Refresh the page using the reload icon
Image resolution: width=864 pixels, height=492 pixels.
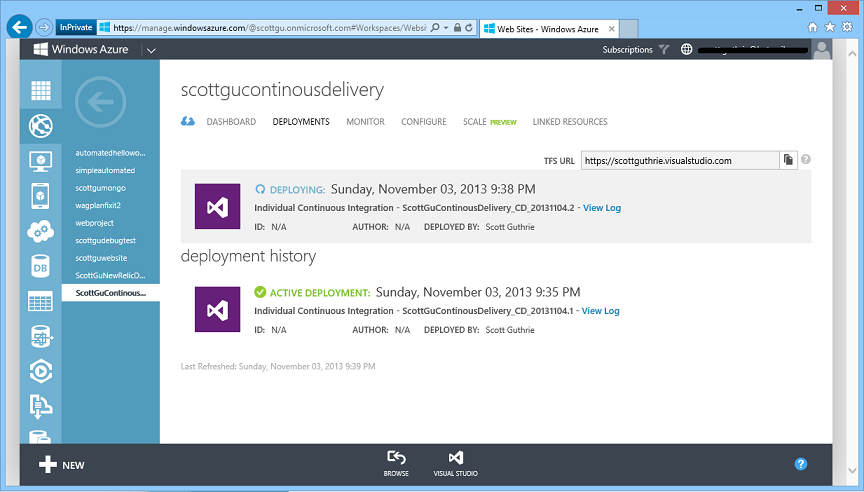[x=469, y=28]
